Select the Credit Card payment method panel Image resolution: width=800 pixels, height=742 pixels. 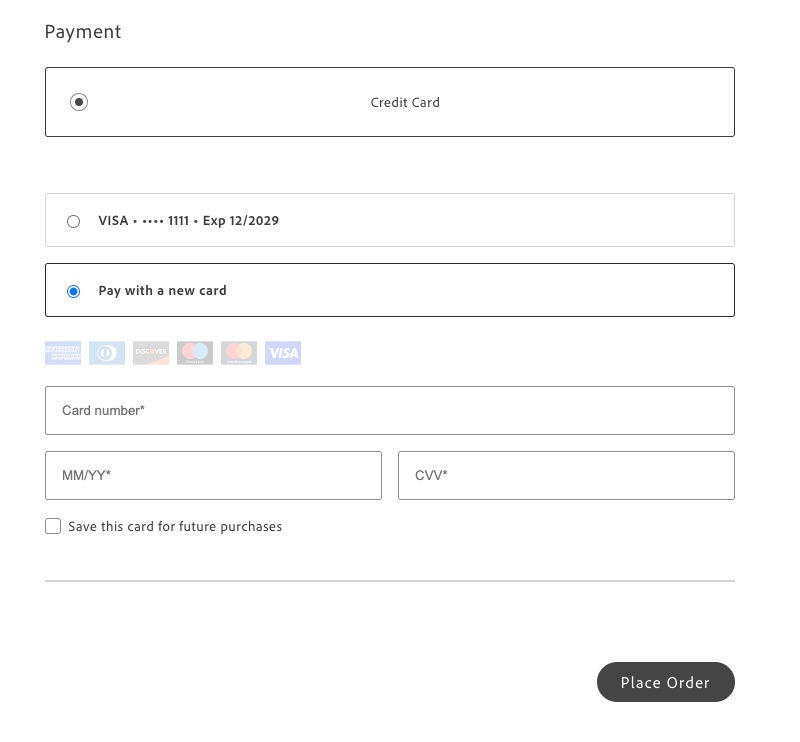390,102
